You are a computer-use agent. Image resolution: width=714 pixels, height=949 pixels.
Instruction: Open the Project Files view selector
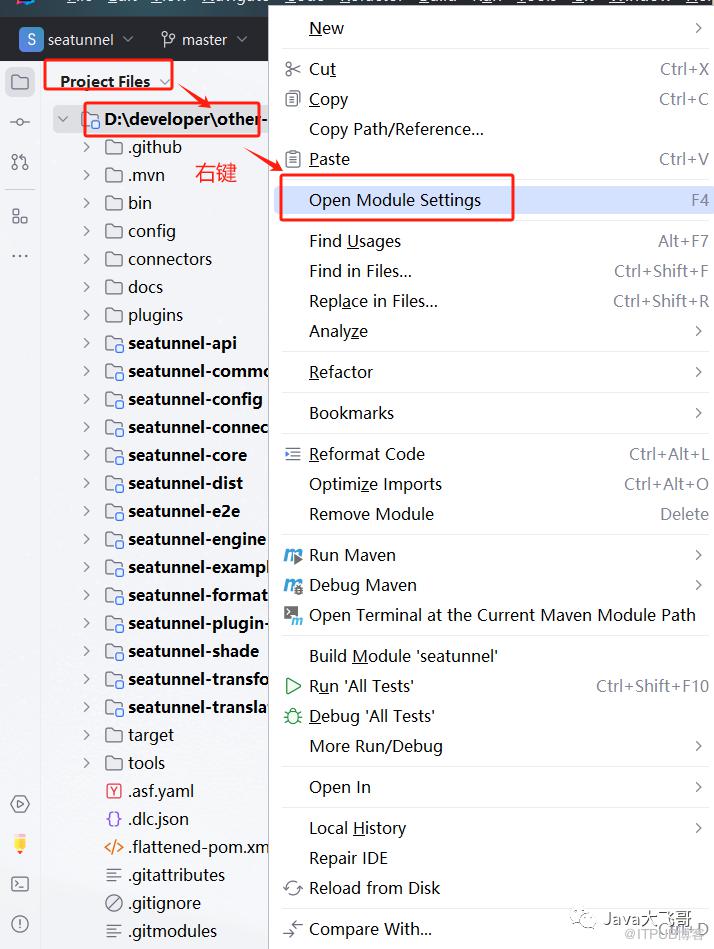pyautogui.click(x=112, y=82)
